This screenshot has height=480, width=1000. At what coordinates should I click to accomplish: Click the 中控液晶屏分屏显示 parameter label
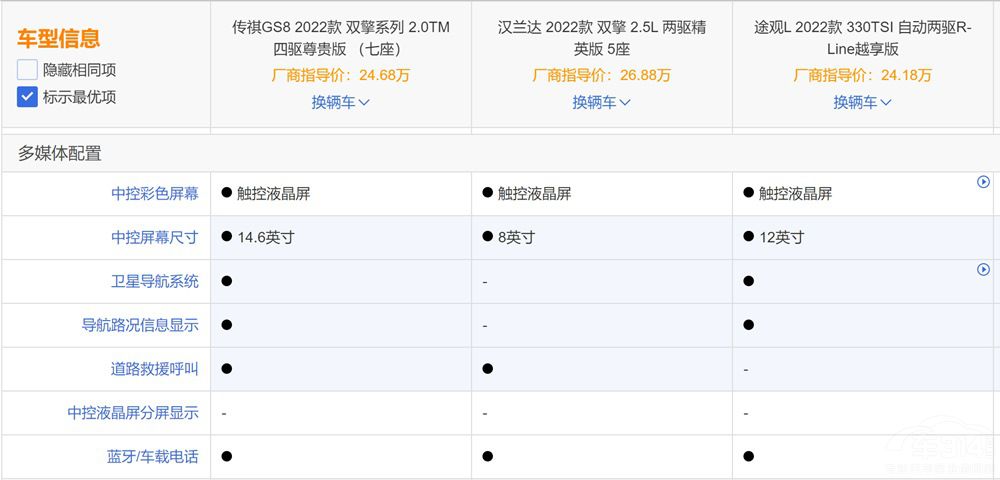click(x=133, y=413)
